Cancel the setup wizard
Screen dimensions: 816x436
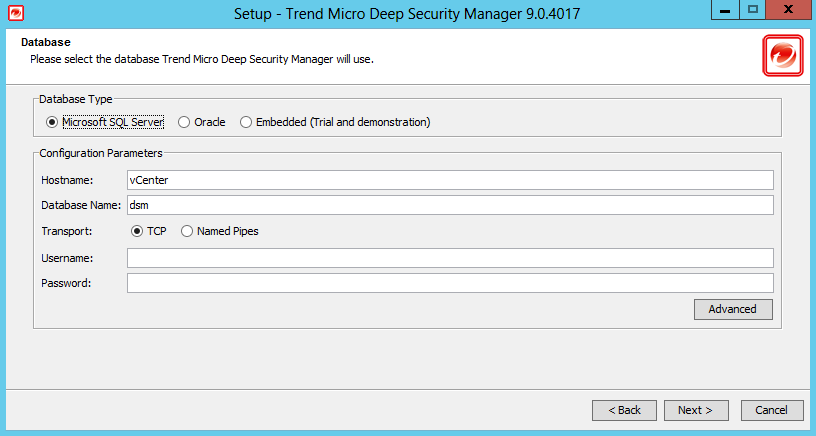tap(772, 410)
